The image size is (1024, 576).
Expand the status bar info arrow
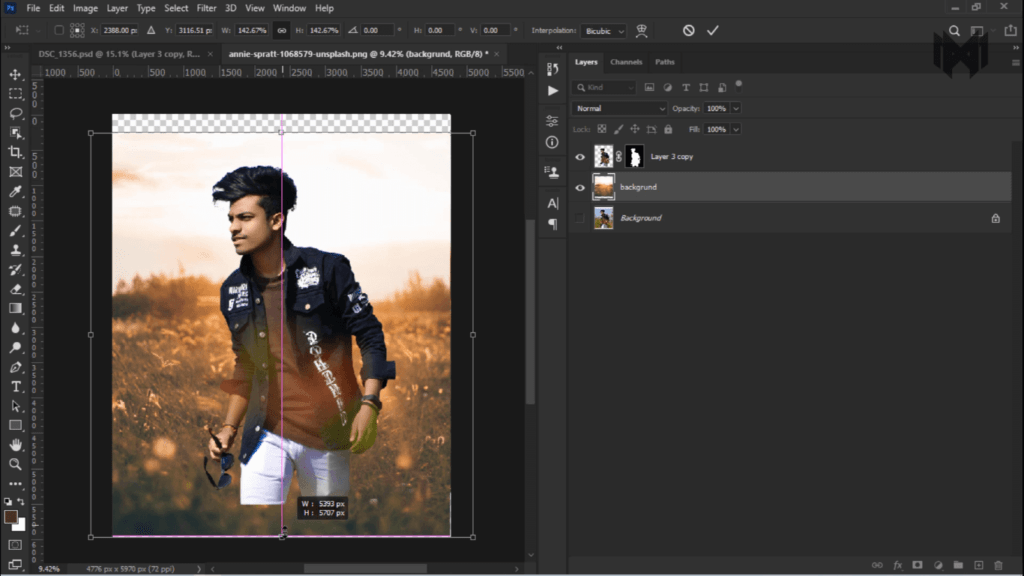coord(199,569)
